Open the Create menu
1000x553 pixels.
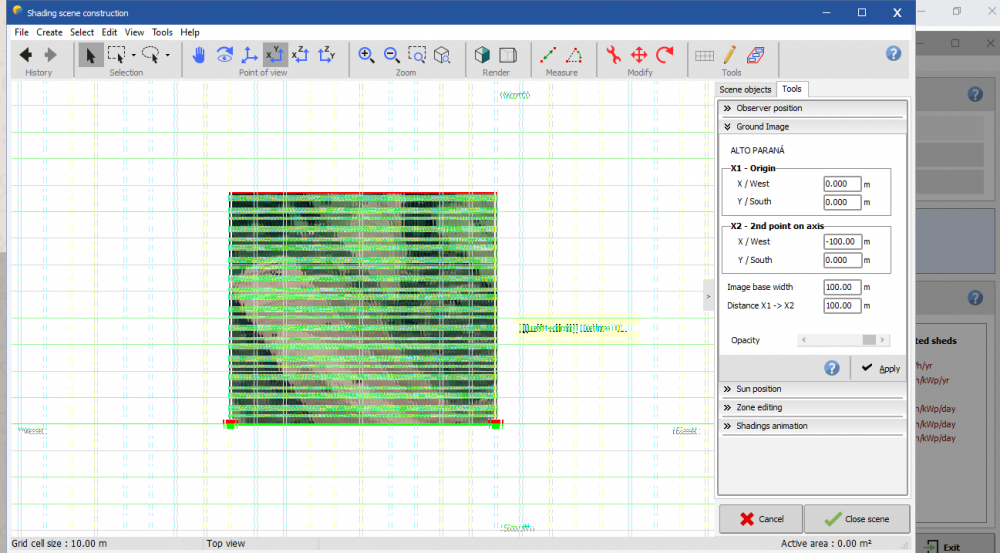[x=49, y=33]
